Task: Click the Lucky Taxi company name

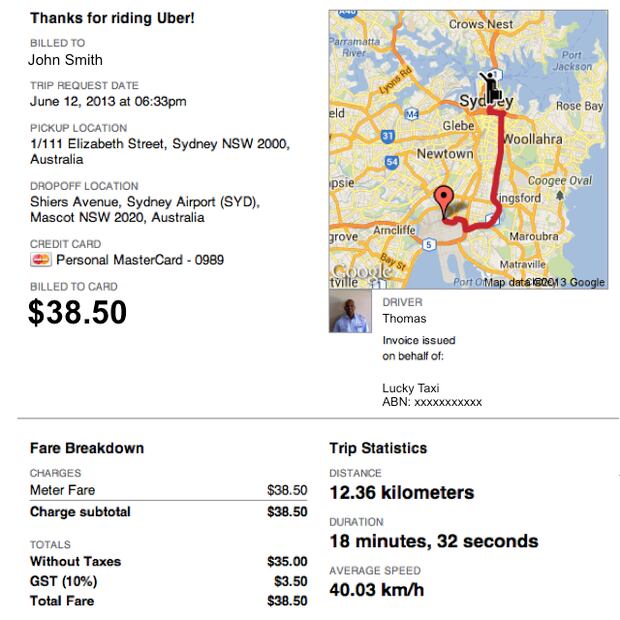Action: (410, 388)
